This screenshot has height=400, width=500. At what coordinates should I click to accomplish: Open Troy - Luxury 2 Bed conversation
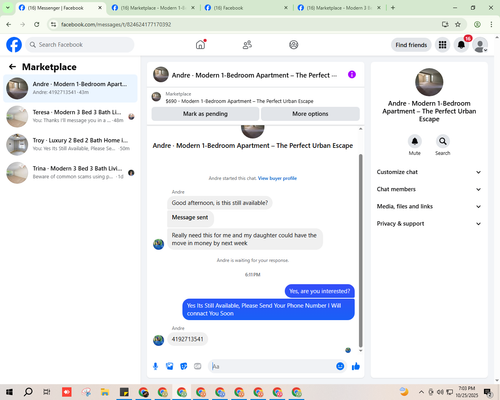[x=70, y=144]
